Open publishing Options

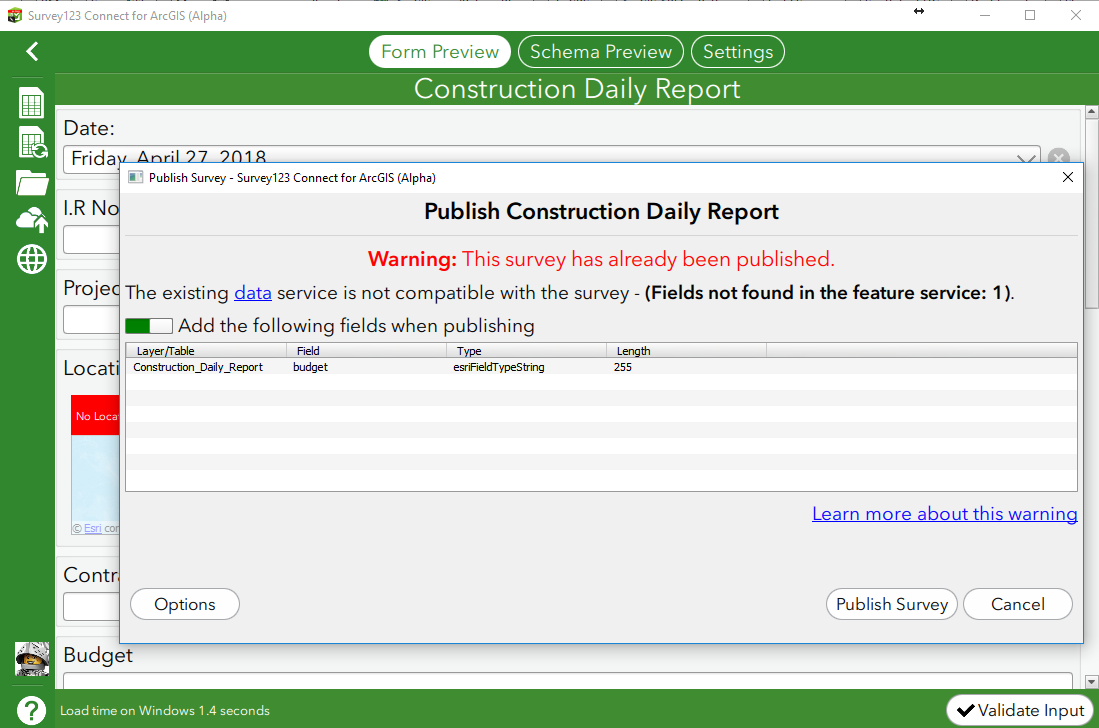click(185, 604)
